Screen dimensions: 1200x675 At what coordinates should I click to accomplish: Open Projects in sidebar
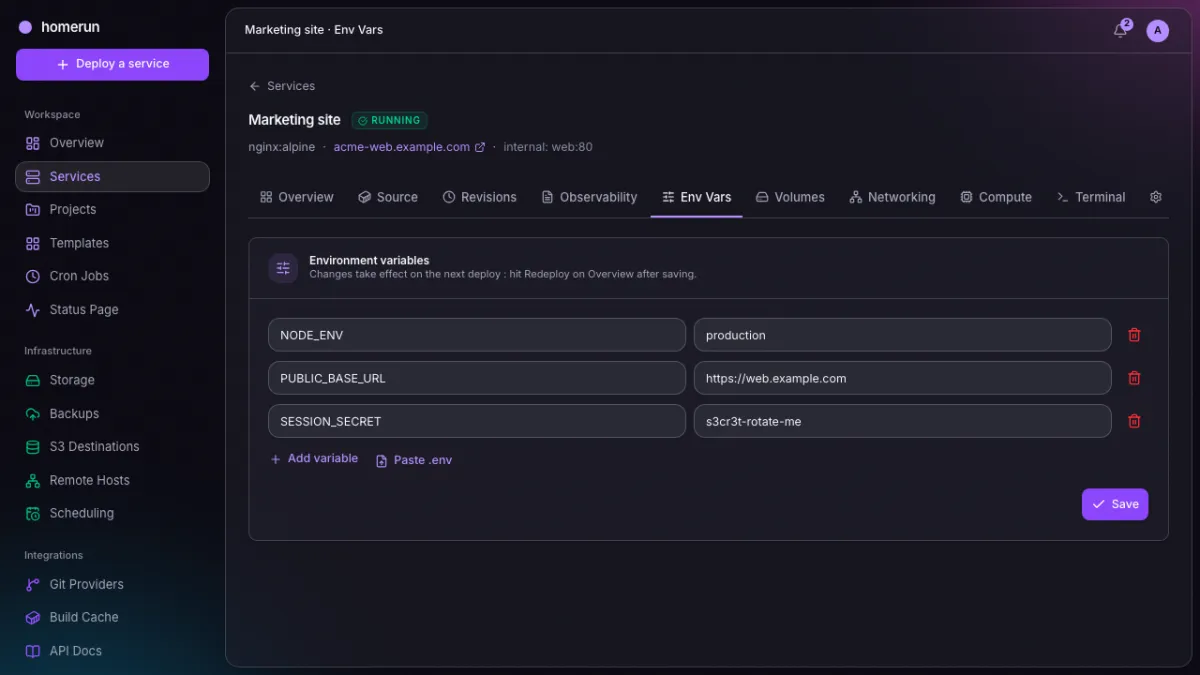(x=112, y=209)
